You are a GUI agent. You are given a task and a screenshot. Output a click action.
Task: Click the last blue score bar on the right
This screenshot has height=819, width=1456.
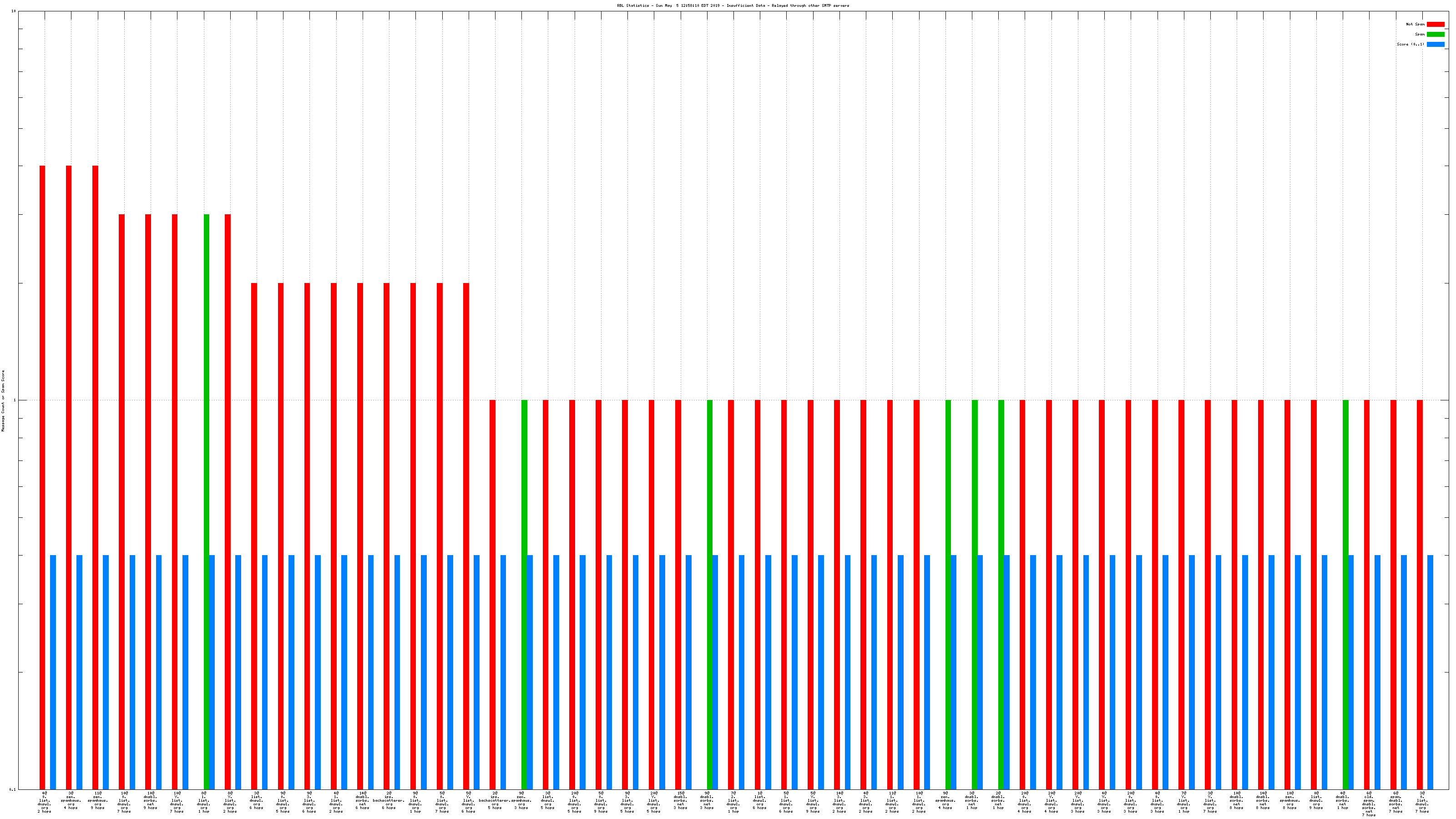pos(1430,672)
